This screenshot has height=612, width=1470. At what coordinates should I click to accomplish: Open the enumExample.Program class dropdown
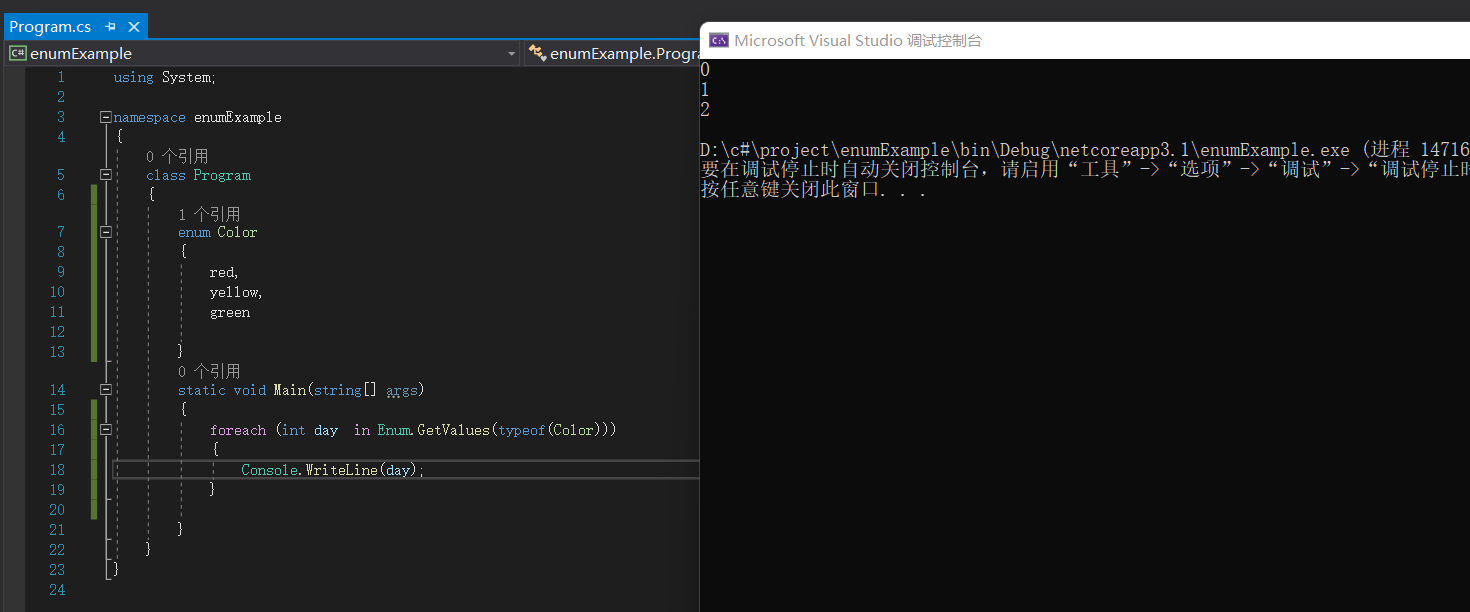612,54
